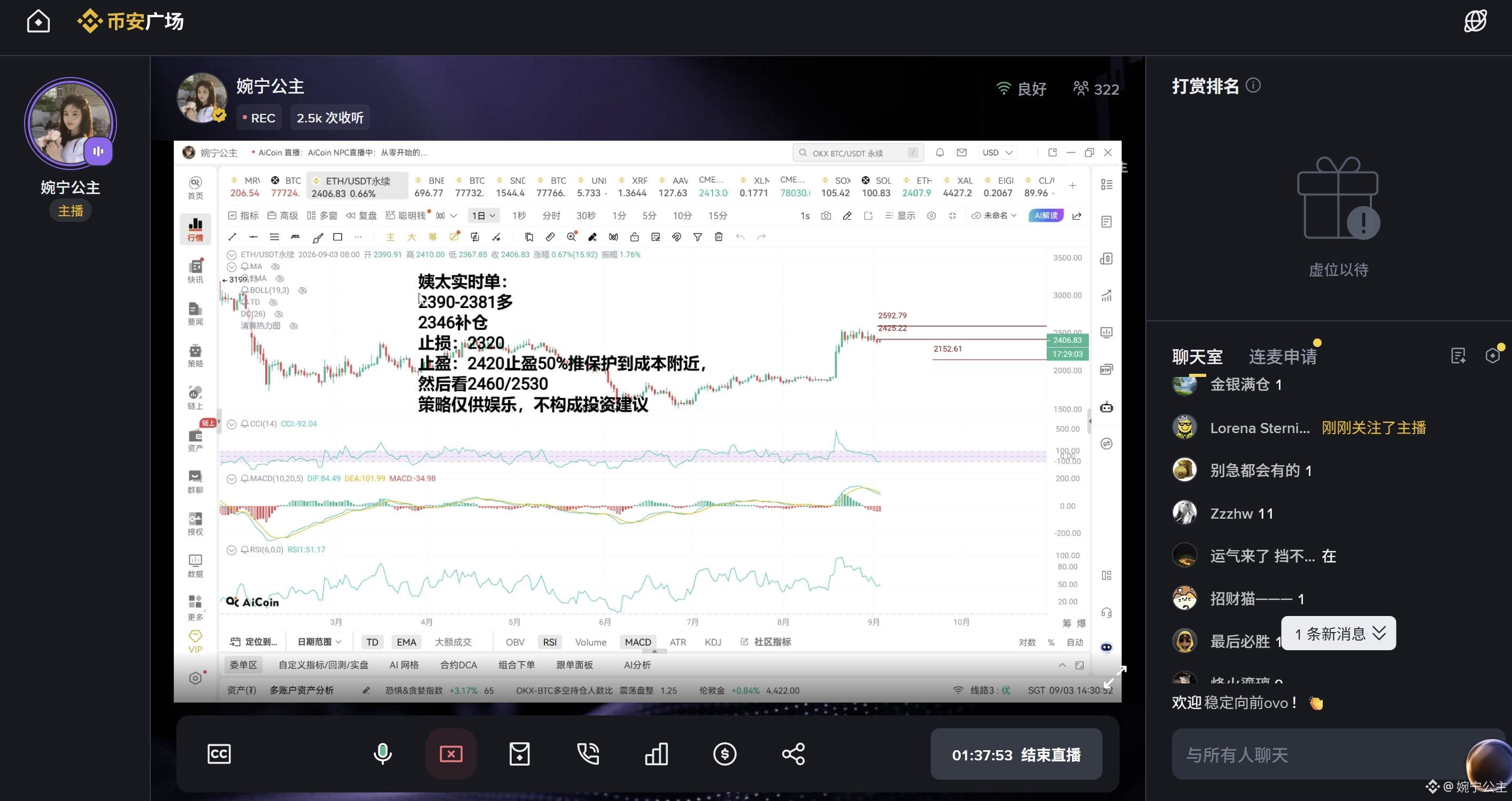Expand the USD currency dropdown
1512x801 pixels.
click(x=997, y=152)
